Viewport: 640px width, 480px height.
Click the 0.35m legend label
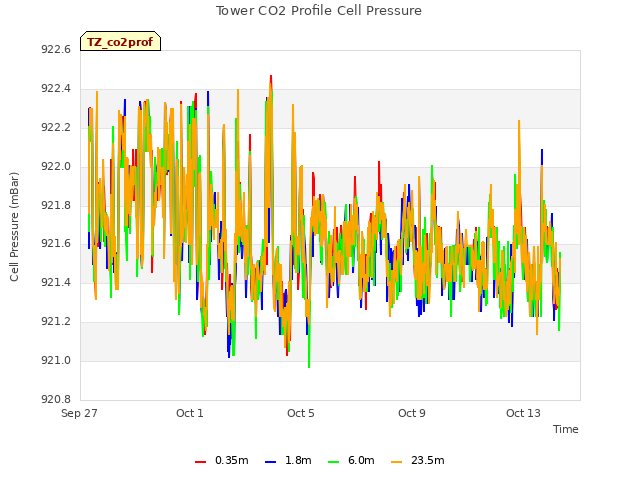click(231, 460)
